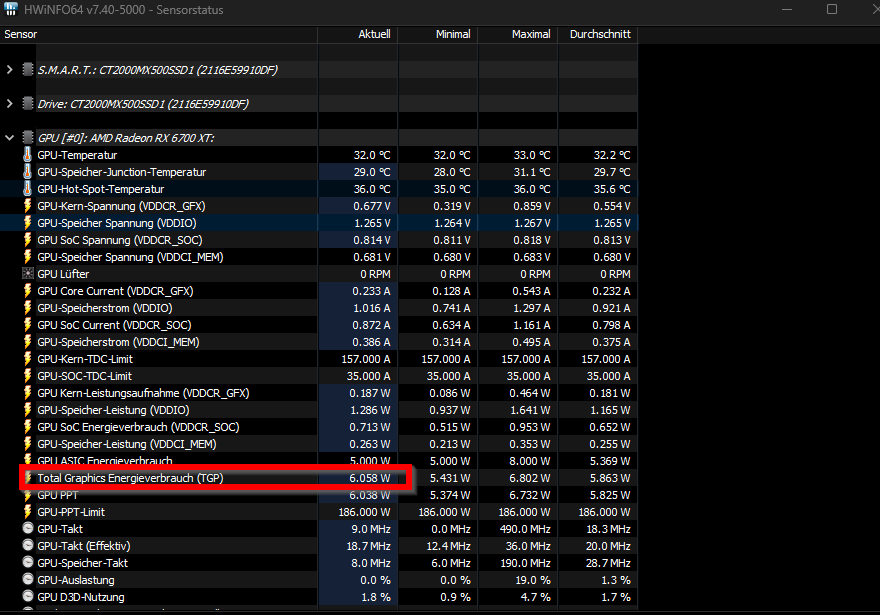Click the 157.000 A current Kern-TDC-Limit value
This screenshot has width=880, height=615.
pyautogui.click(x=365, y=359)
